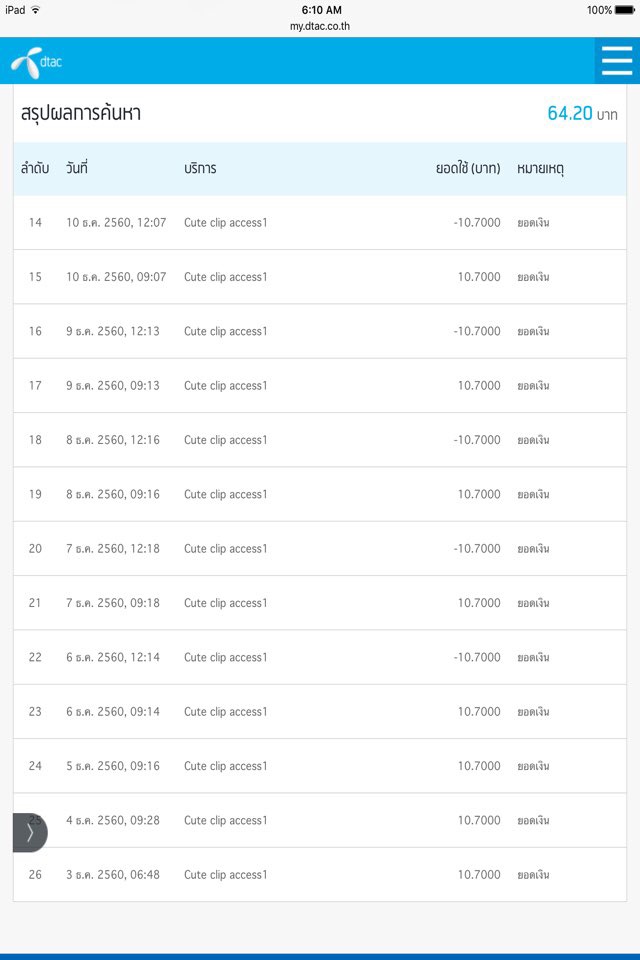Select row 20 dated 7 ธ.ค. 12:18
Screen dimensions: 640x960
(320, 549)
